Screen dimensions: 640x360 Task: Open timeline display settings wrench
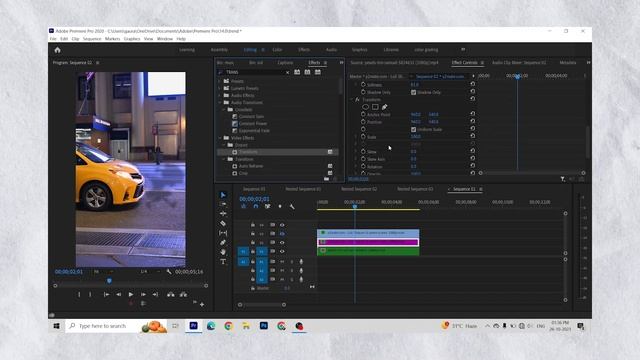(x=292, y=207)
